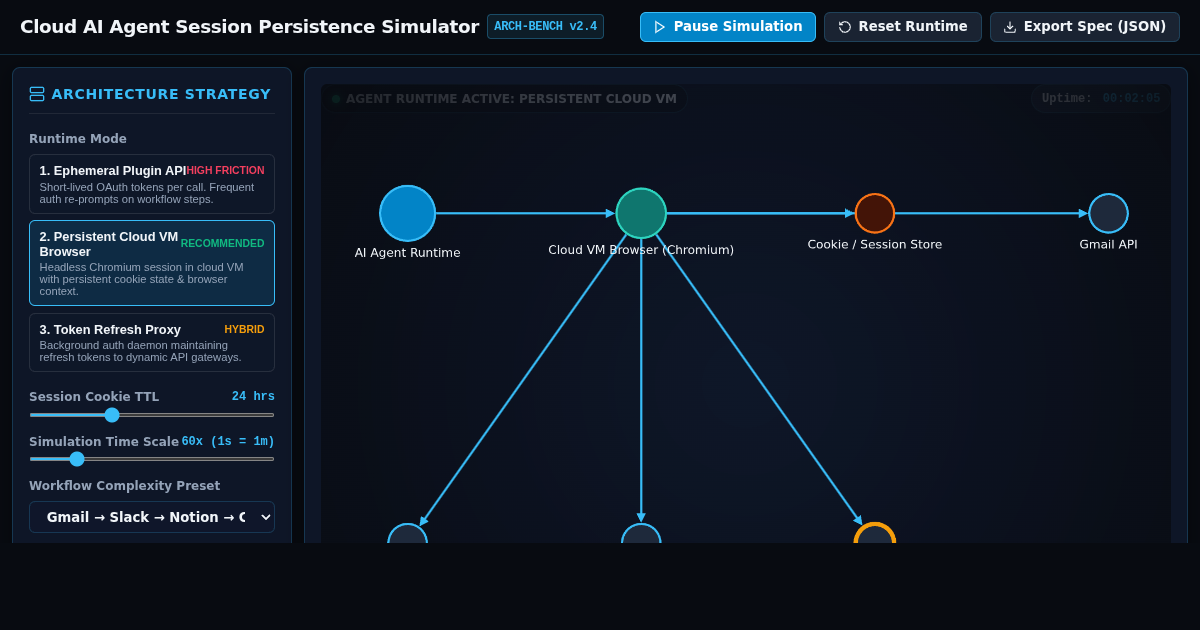
Task: Select Token Refresh Proxy runtime mode
Action: (152, 342)
